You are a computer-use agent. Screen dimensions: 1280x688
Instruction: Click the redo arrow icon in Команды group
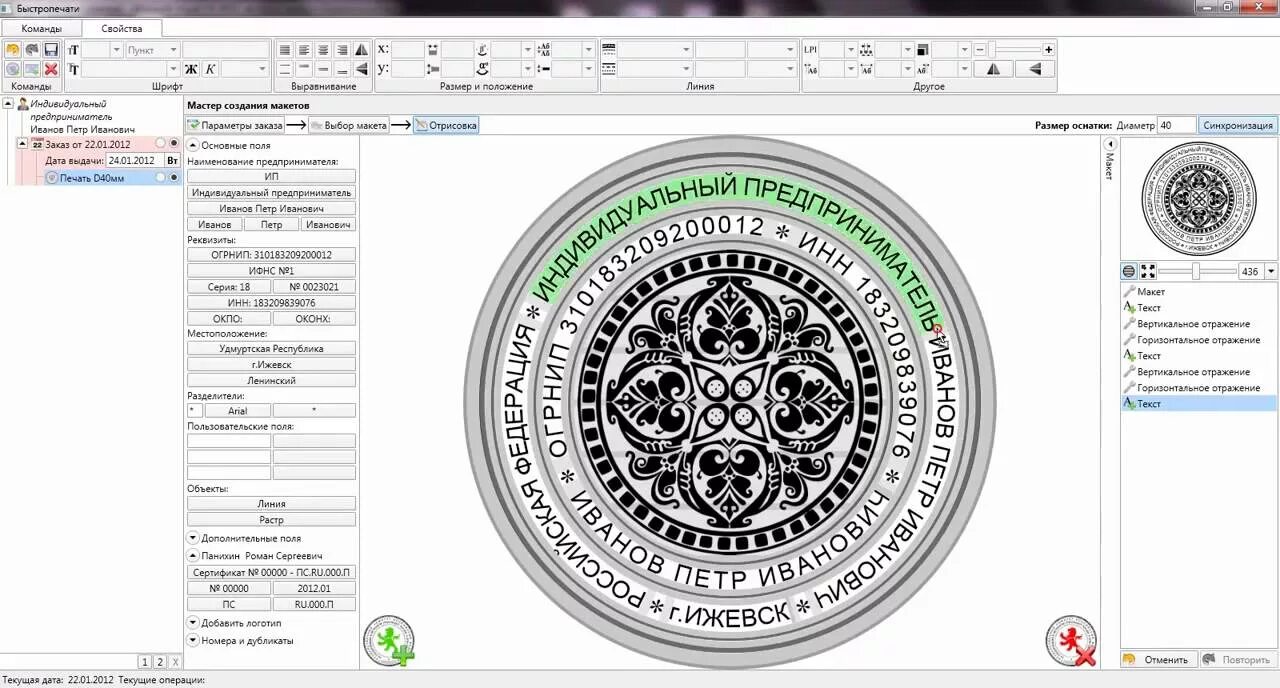click(x=32, y=49)
